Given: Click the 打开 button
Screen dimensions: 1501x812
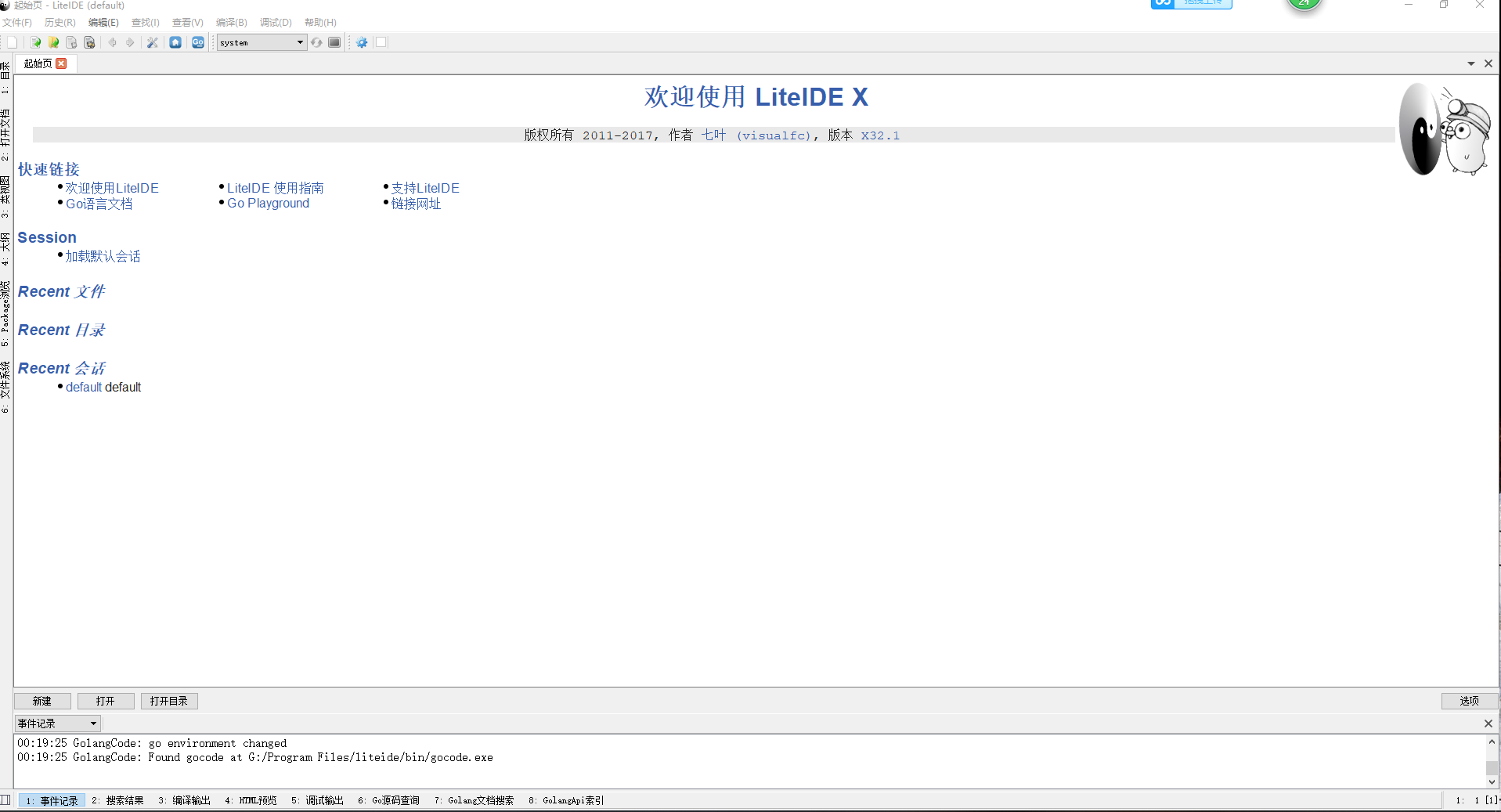Looking at the screenshot, I should (106, 701).
